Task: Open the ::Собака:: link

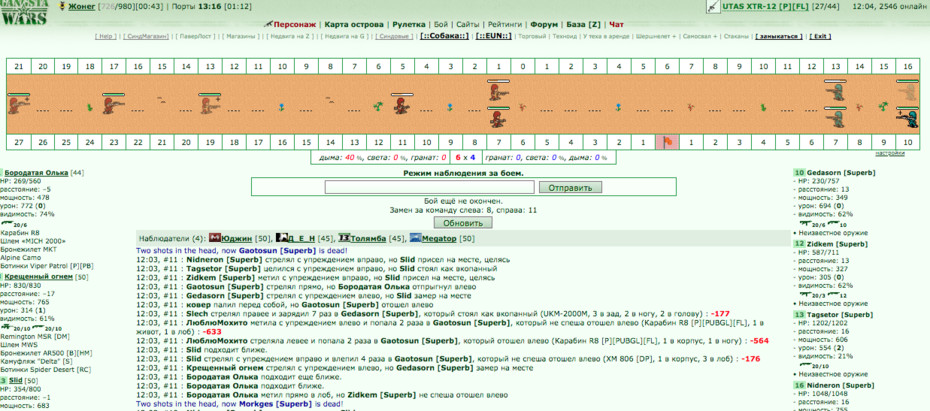Action: click(445, 36)
